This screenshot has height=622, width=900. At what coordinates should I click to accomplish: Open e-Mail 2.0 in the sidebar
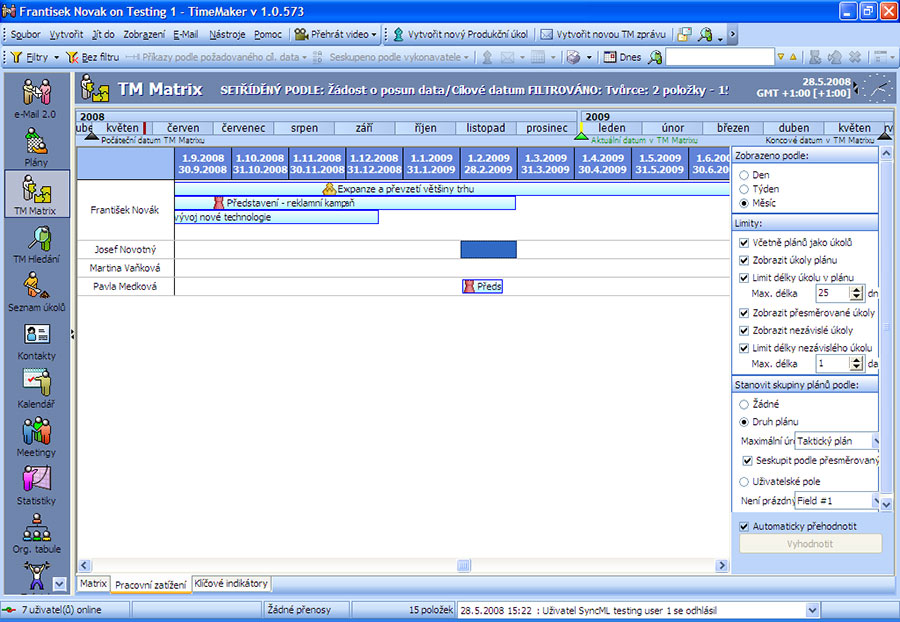pyautogui.click(x=37, y=98)
